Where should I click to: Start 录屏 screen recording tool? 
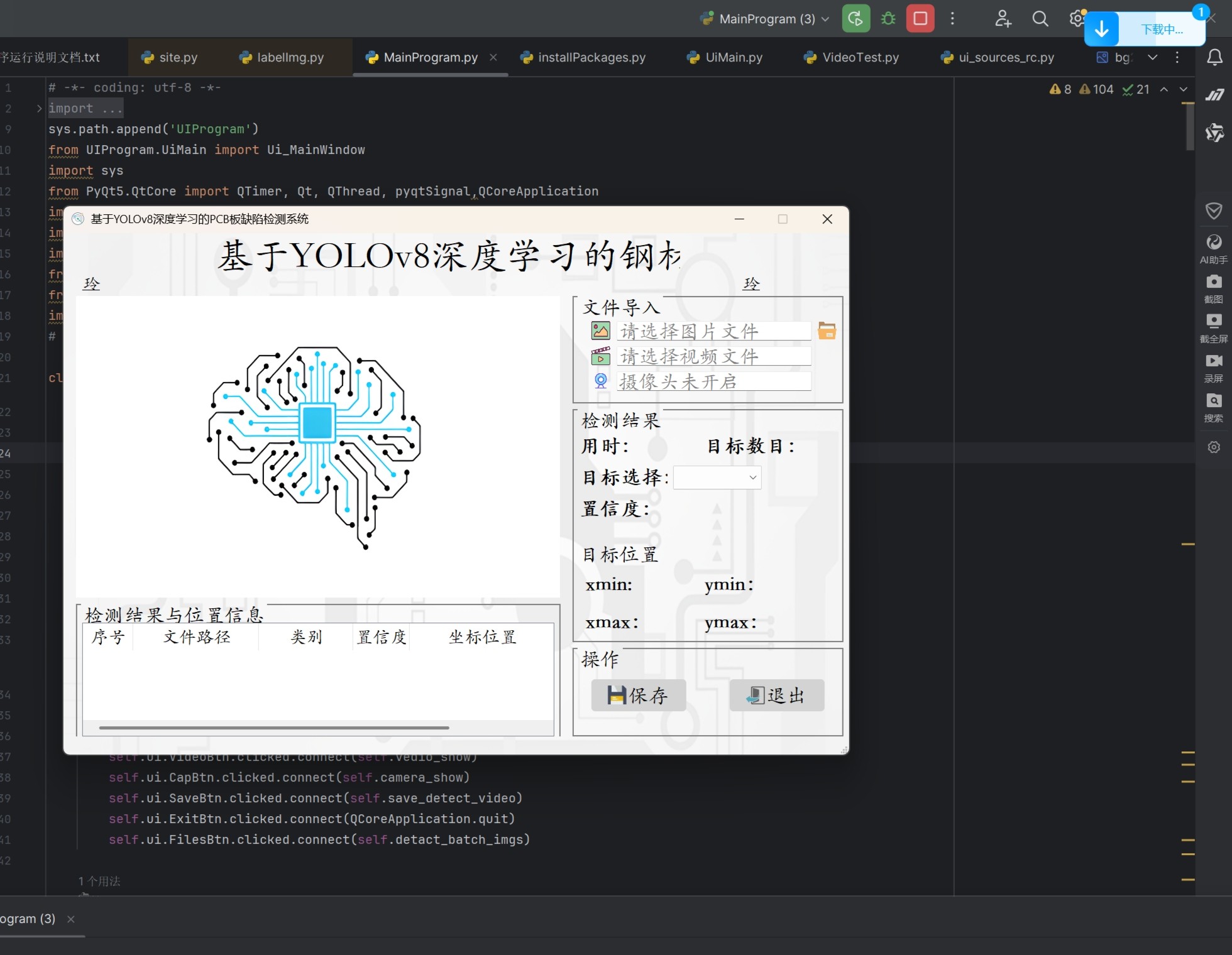coord(1214,368)
